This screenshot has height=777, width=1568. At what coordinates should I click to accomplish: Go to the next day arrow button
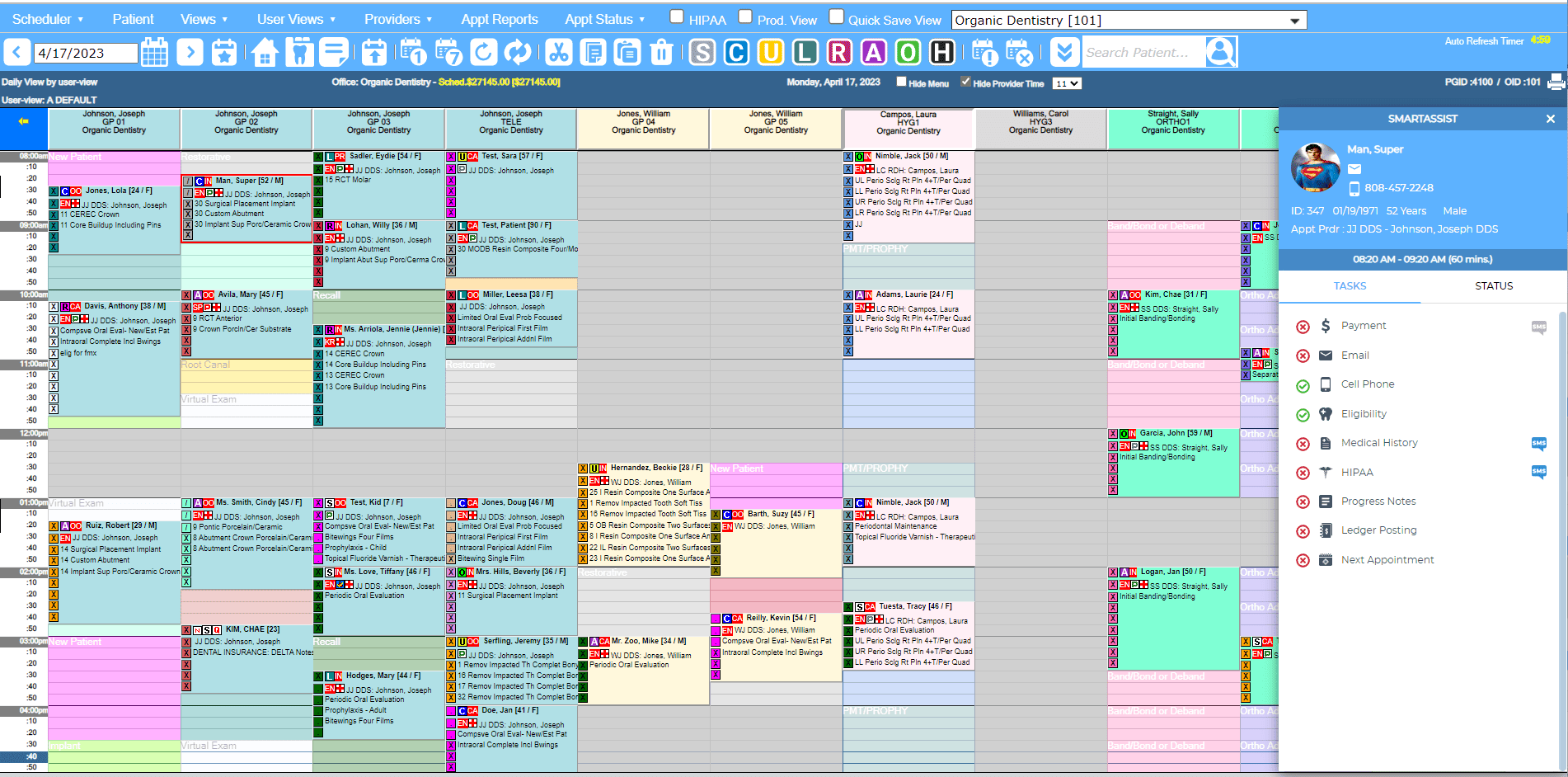(190, 53)
